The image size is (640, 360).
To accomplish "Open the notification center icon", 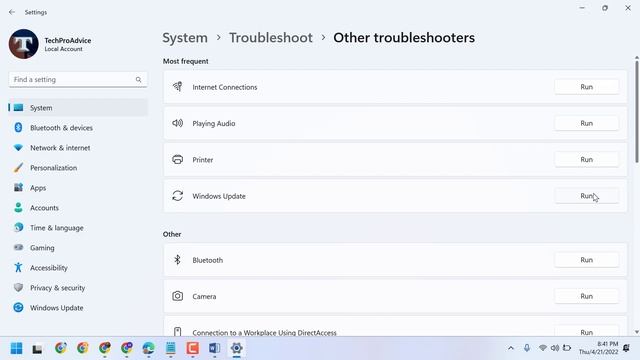I will coord(627,348).
